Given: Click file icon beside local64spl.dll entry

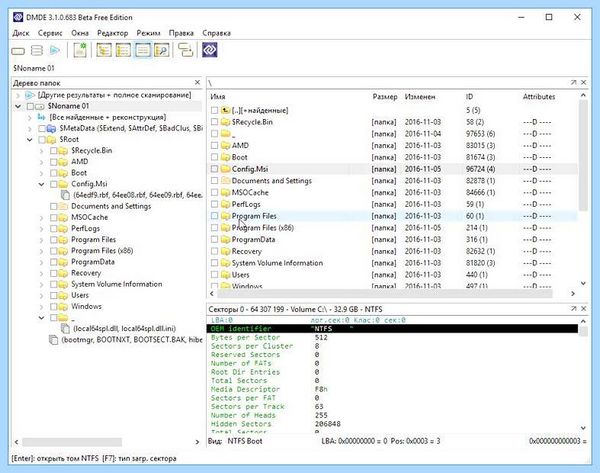Looking at the screenshot, I should click(x=65, y=329).
